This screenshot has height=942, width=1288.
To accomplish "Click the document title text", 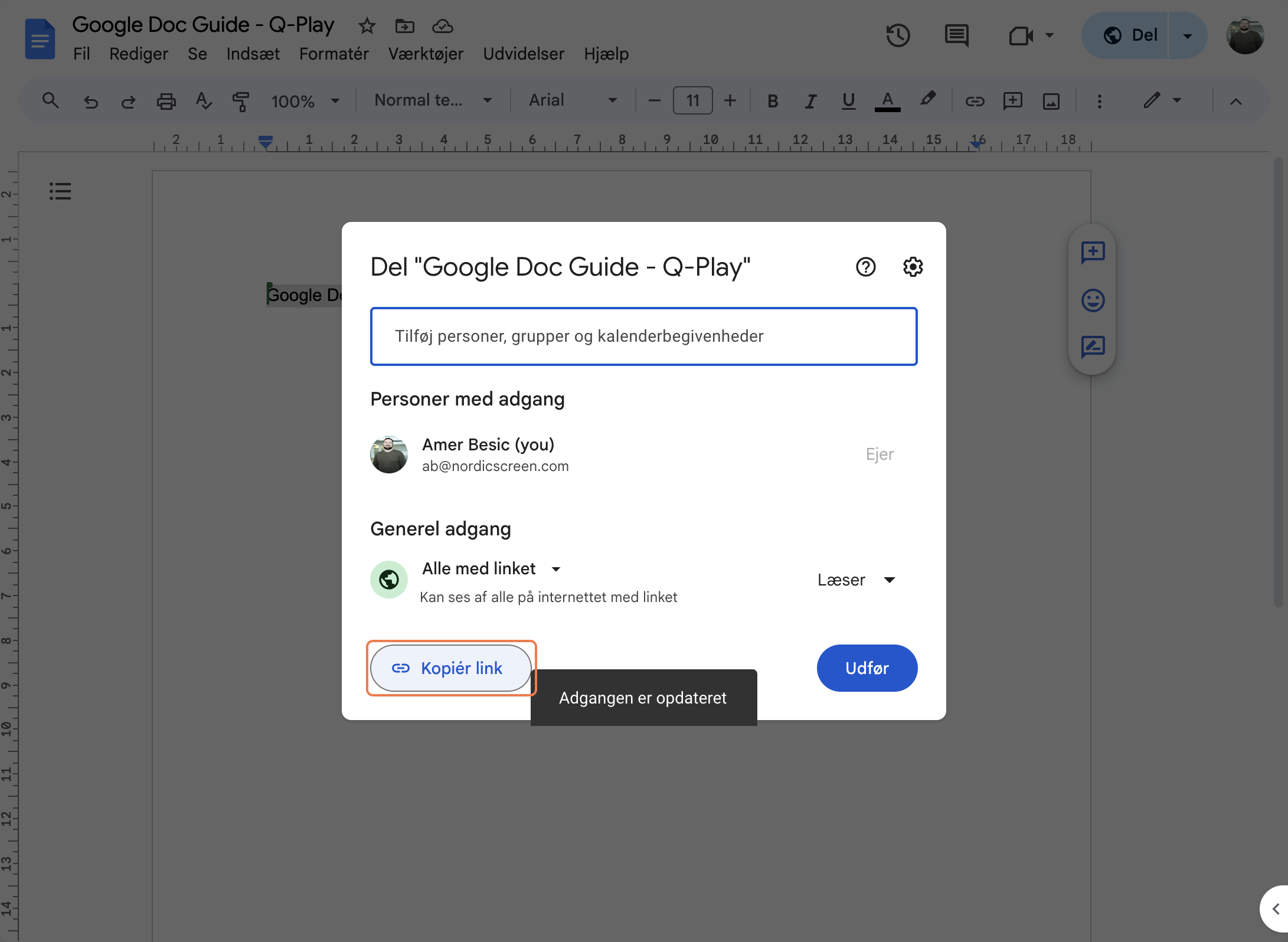I will [x=203, y=25].
